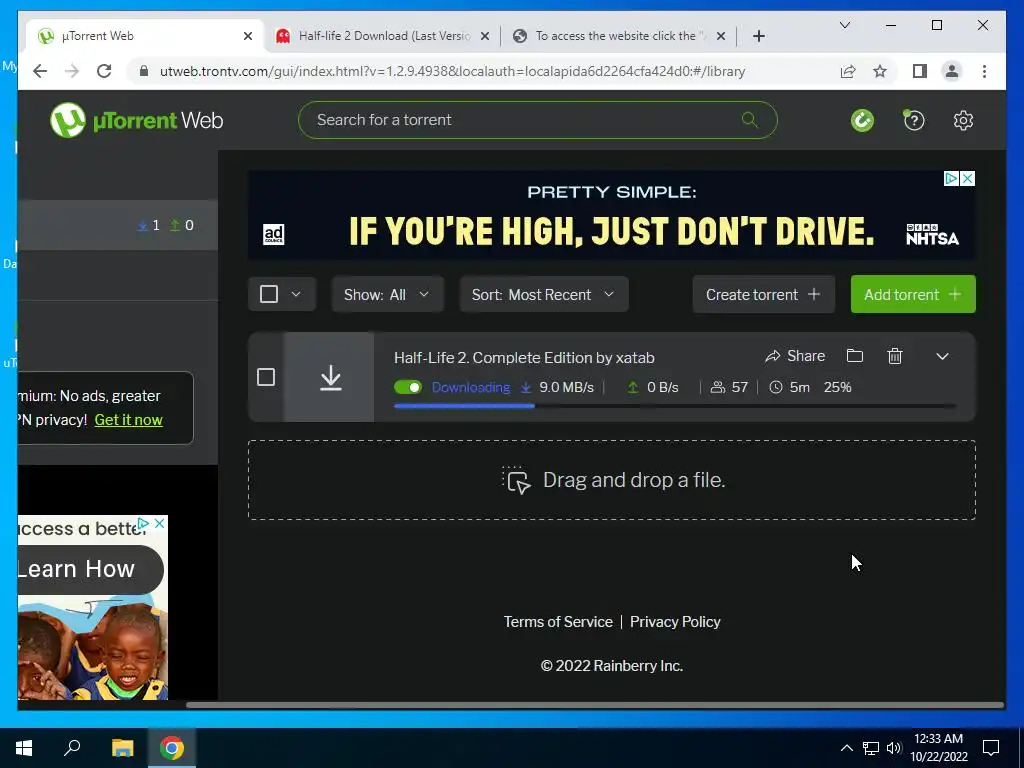Click the 5m time remaining value
Viewport: 1024px width, 768px height.
799,387
